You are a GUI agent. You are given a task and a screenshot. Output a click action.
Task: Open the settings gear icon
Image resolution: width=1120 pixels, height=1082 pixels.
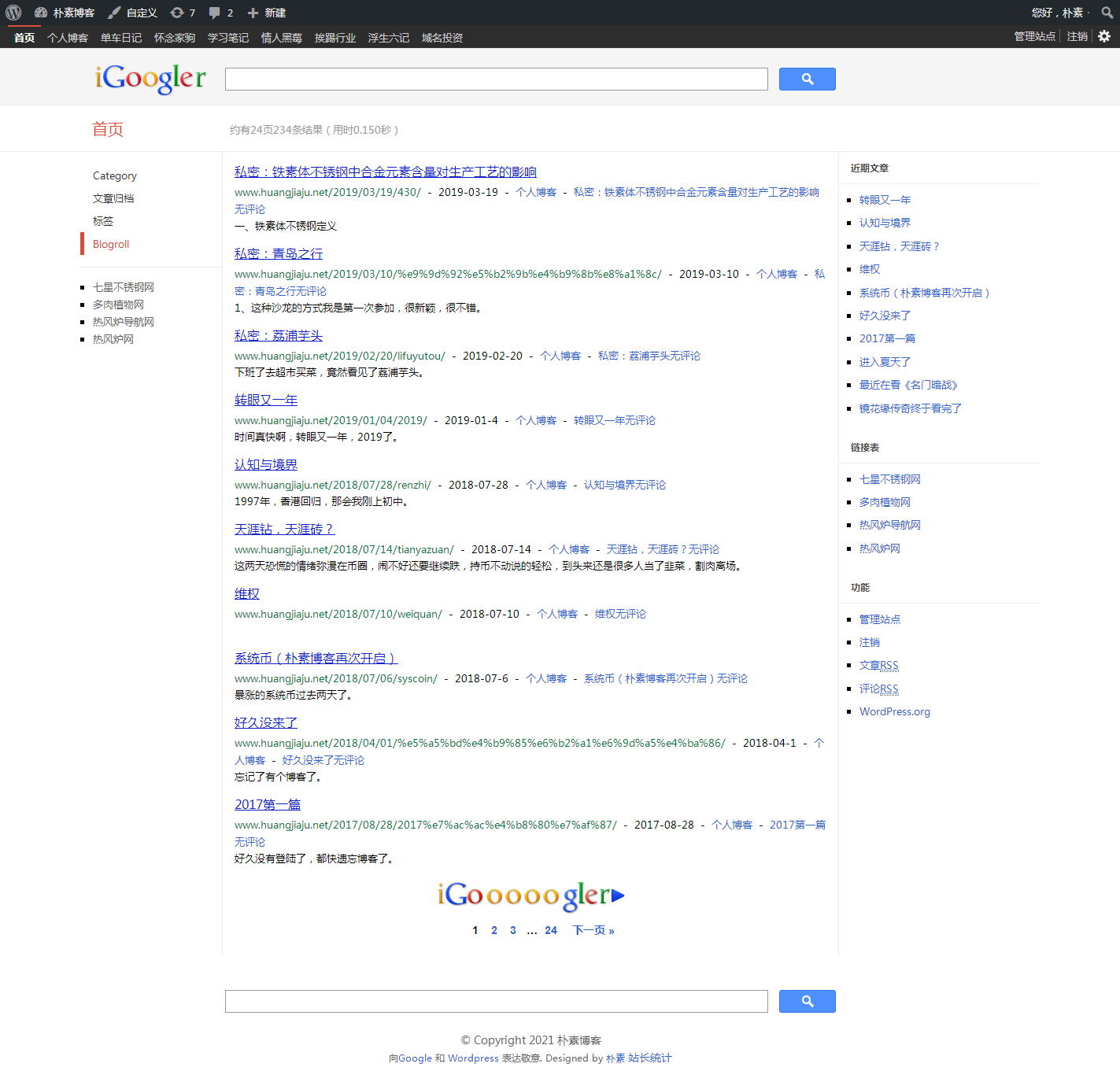pyautogui.click(x=1104, y=36)
